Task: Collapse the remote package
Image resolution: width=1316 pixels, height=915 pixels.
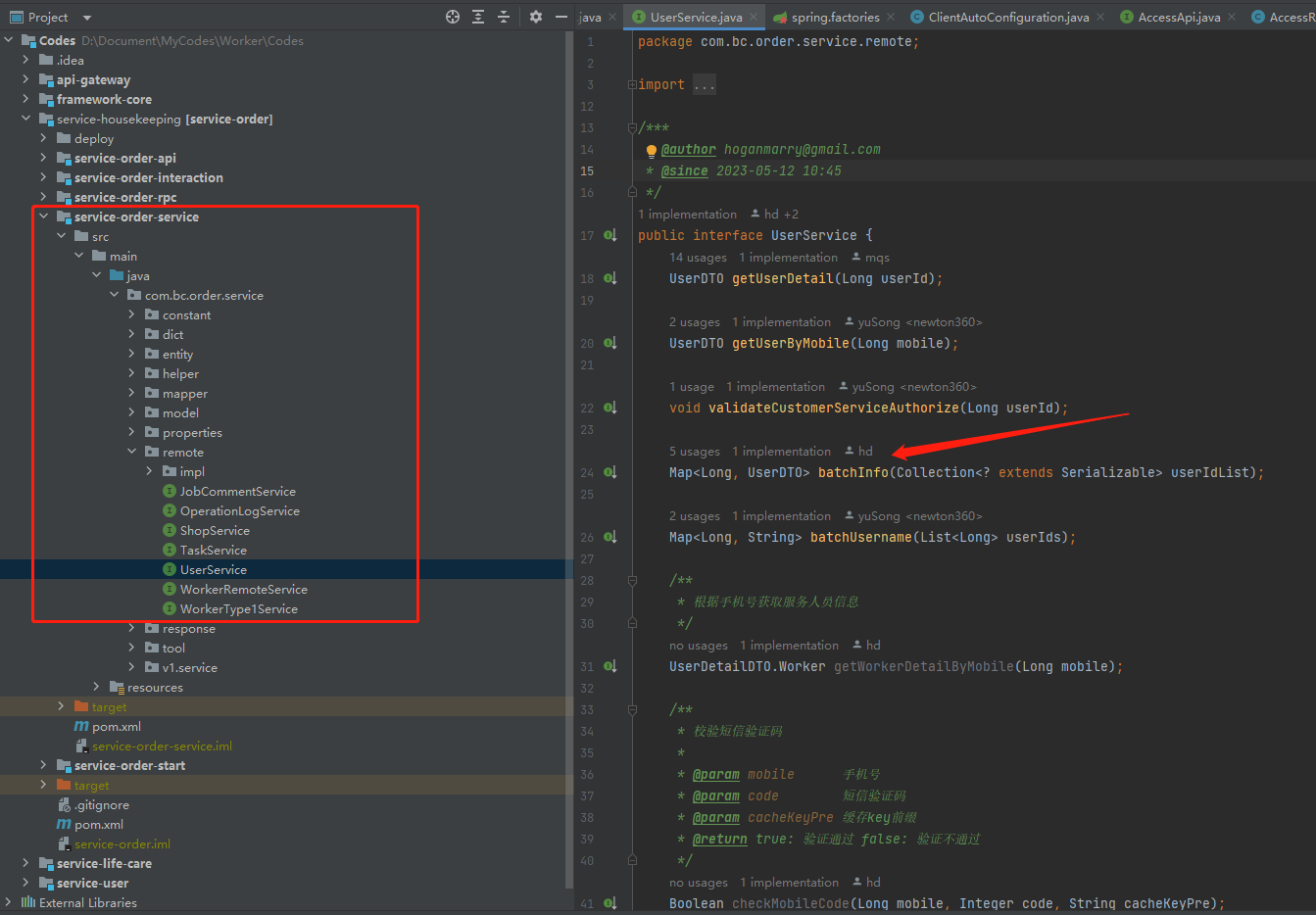Action: (132, 452)
